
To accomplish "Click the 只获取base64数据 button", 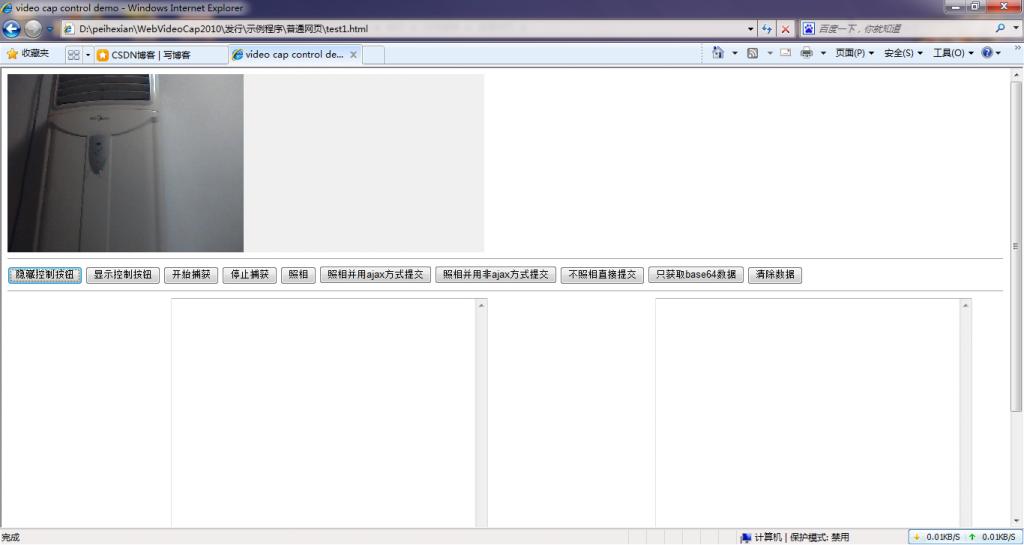I will (x=696, y=275).
